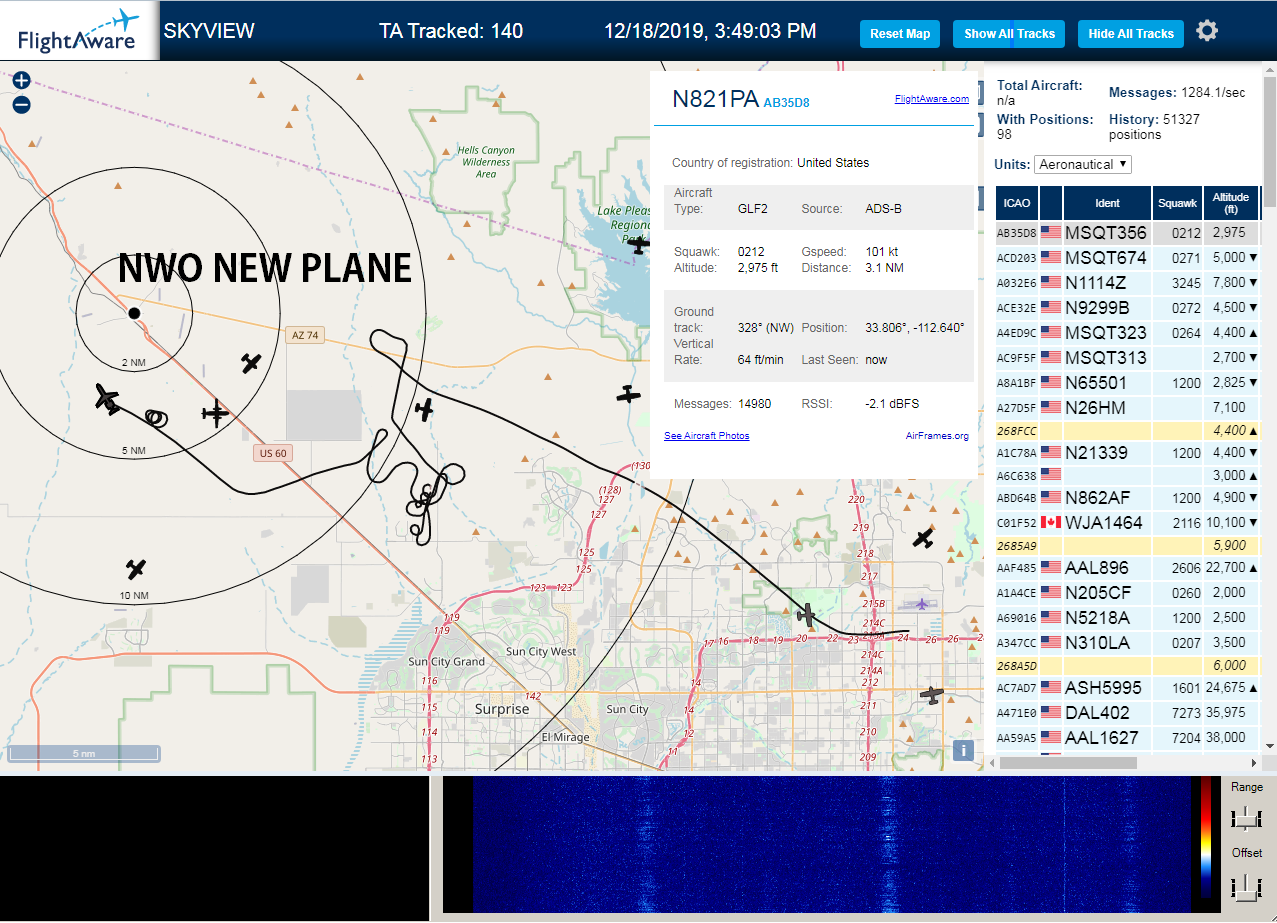Select aircraft icon over Lake Pleasant
Screen dimensions: 1277x923
click(640, 244)
